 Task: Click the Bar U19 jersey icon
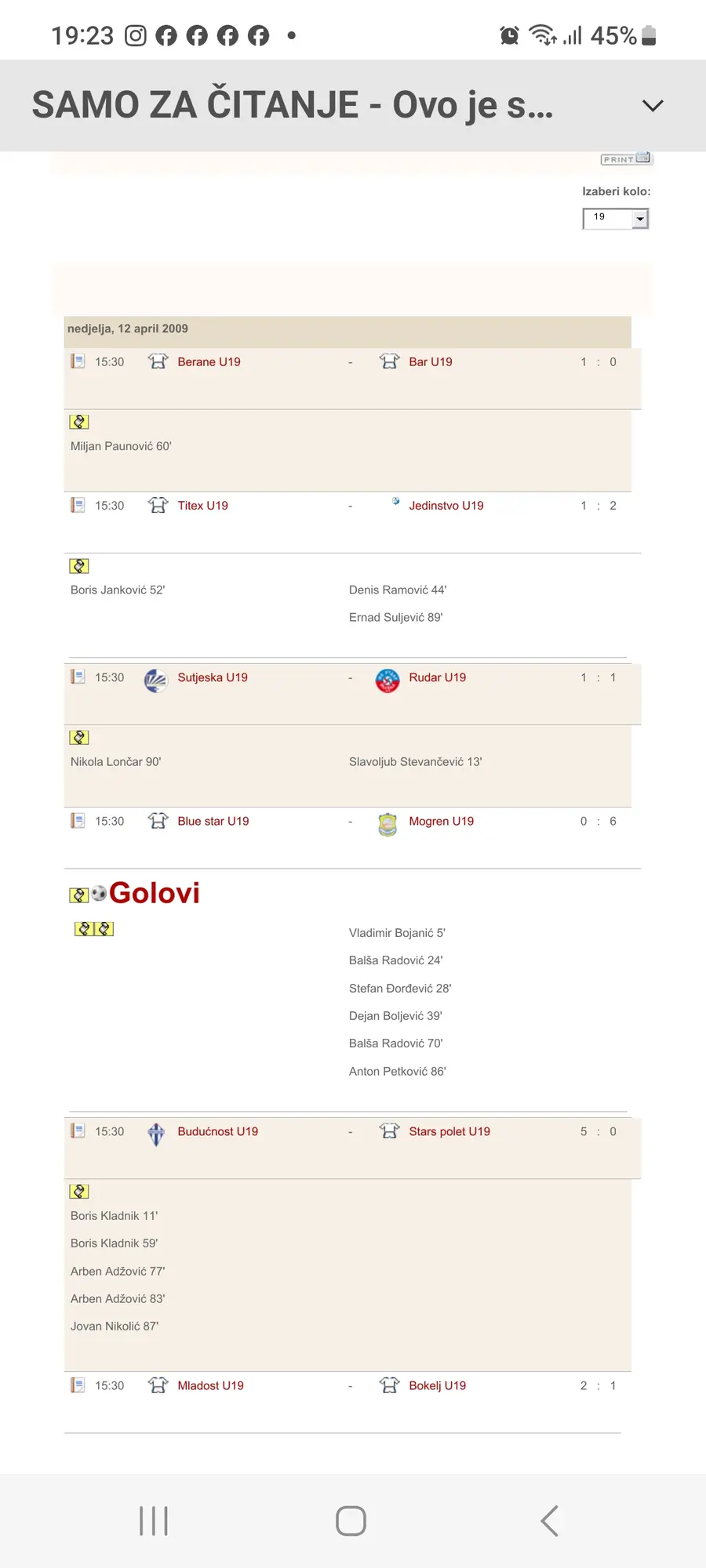click(389, 361)
